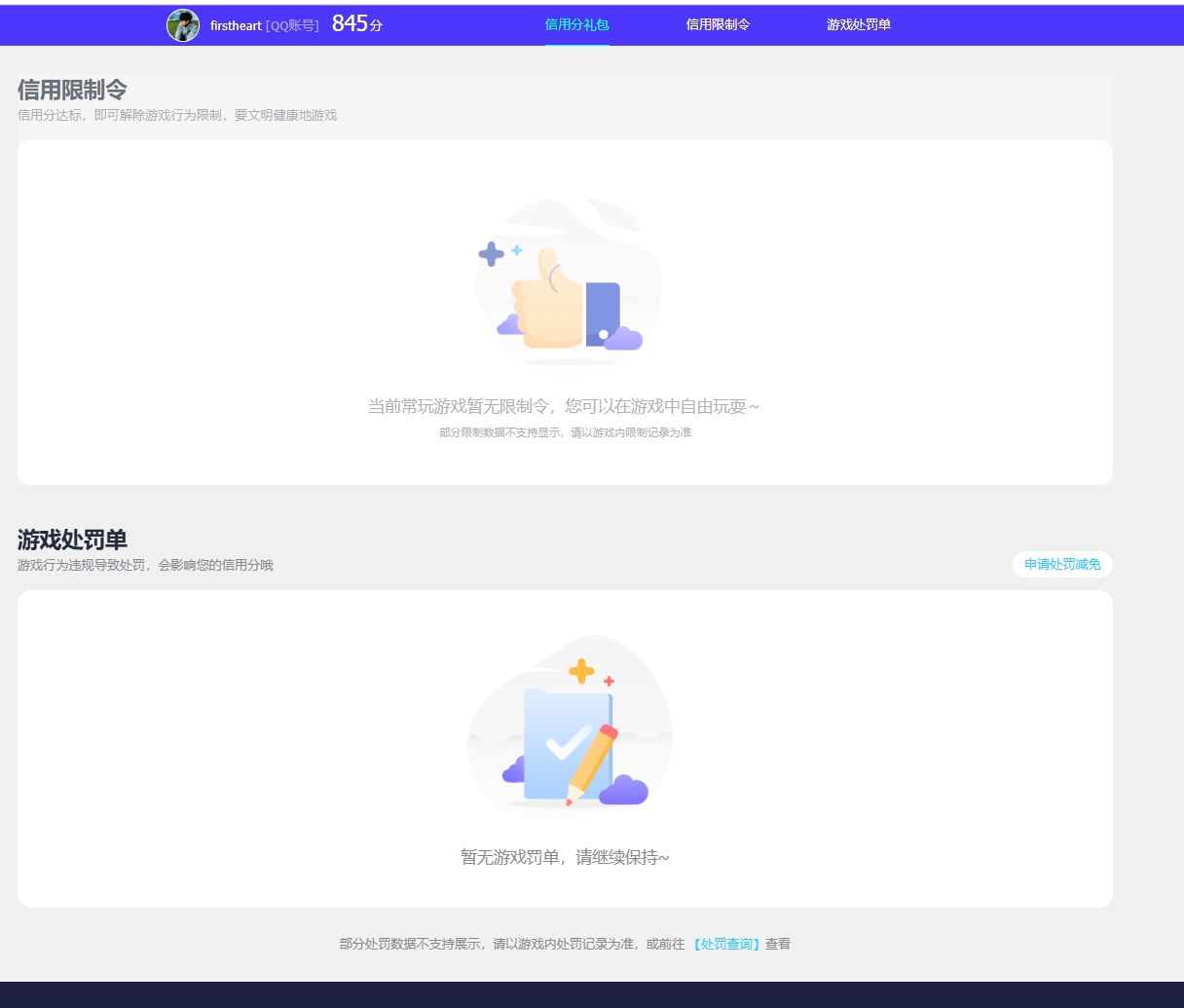This screenshot has width=1184, height=1008.
Task: Click the subtitle 游戏行为违规导致处罚
Action: 81,565
